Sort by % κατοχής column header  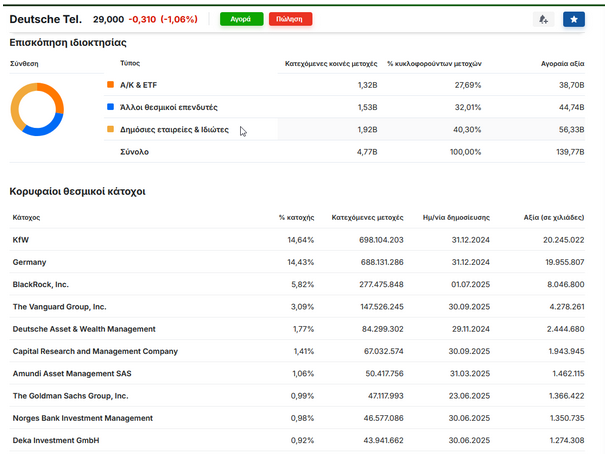[x=296, y=216]
